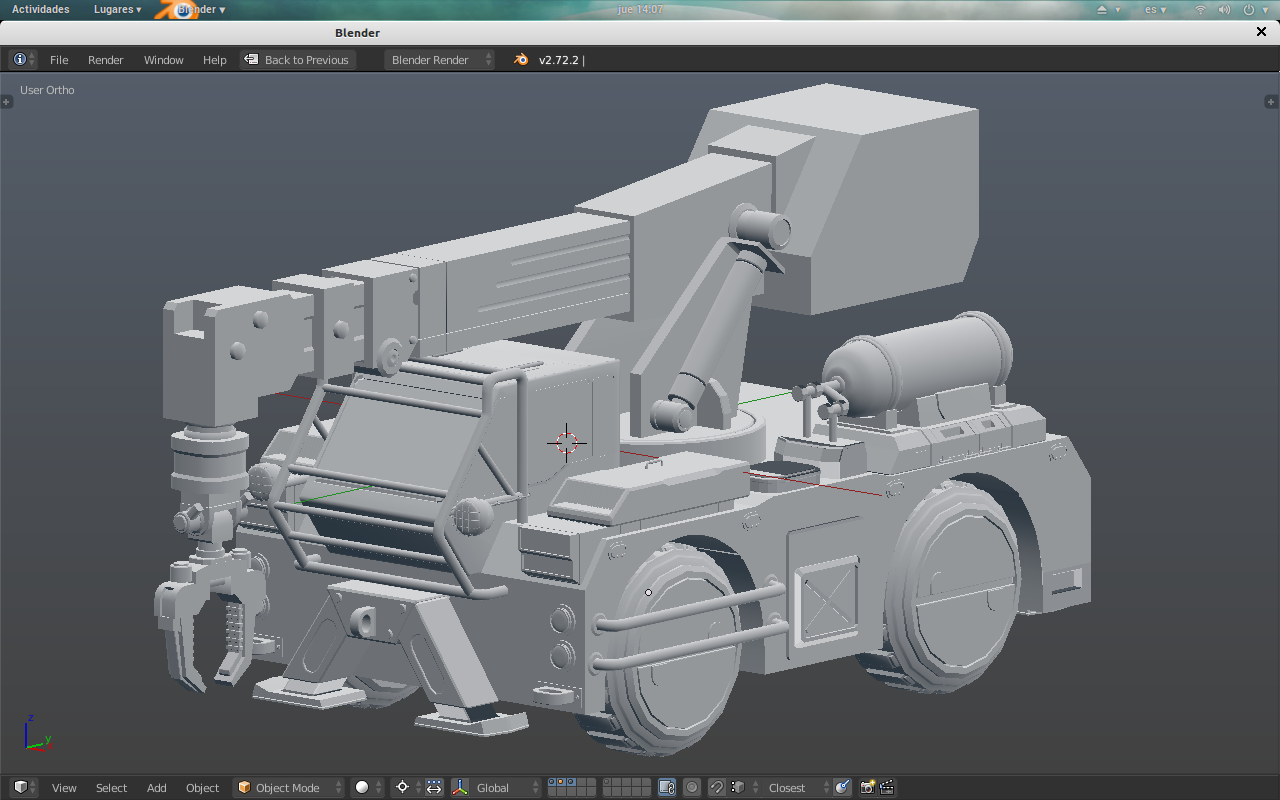
Task: Open the viewport shading selector
Action: coord(368,788)
